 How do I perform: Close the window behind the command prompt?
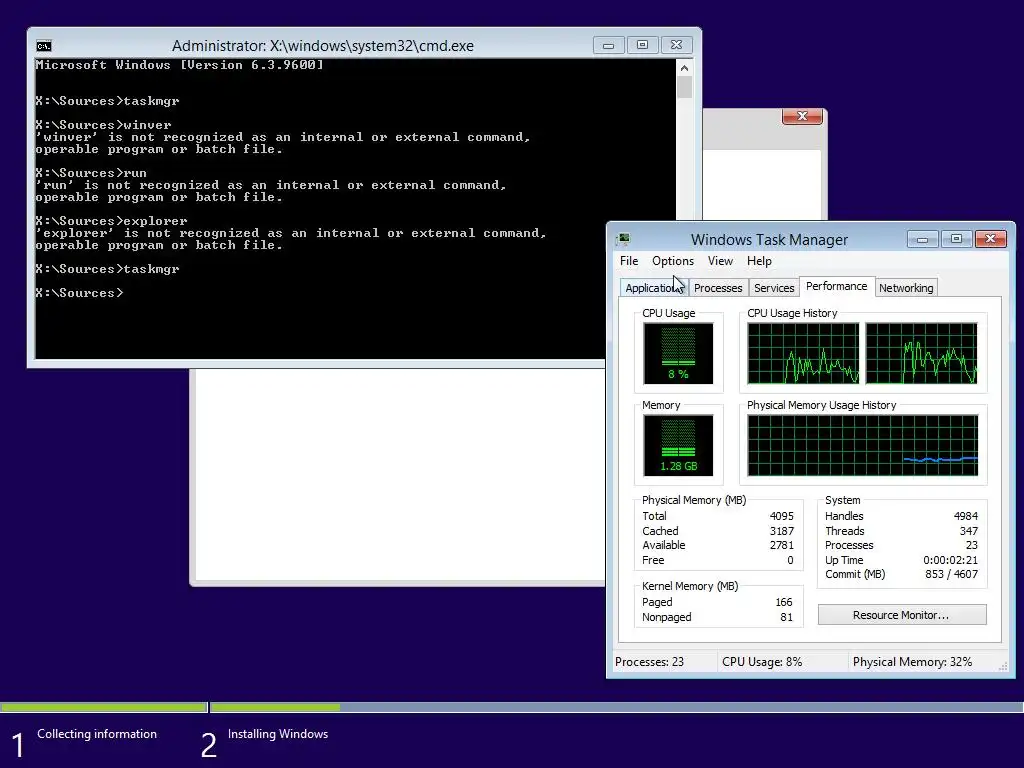point(802,116)
